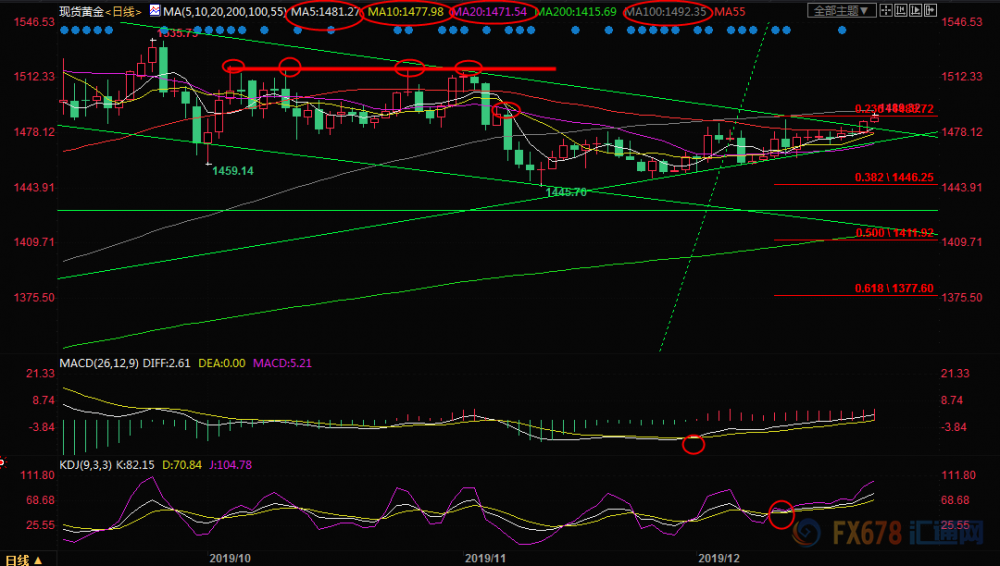Click the 1375.50 left price axis label
This screenshot has height=566, width=1000.
(34, 298)
